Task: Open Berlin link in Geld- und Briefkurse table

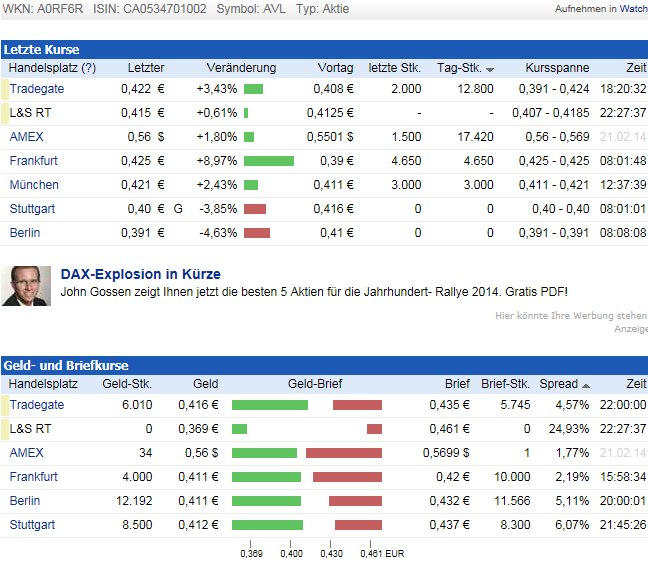Action: tap(25, 501)
